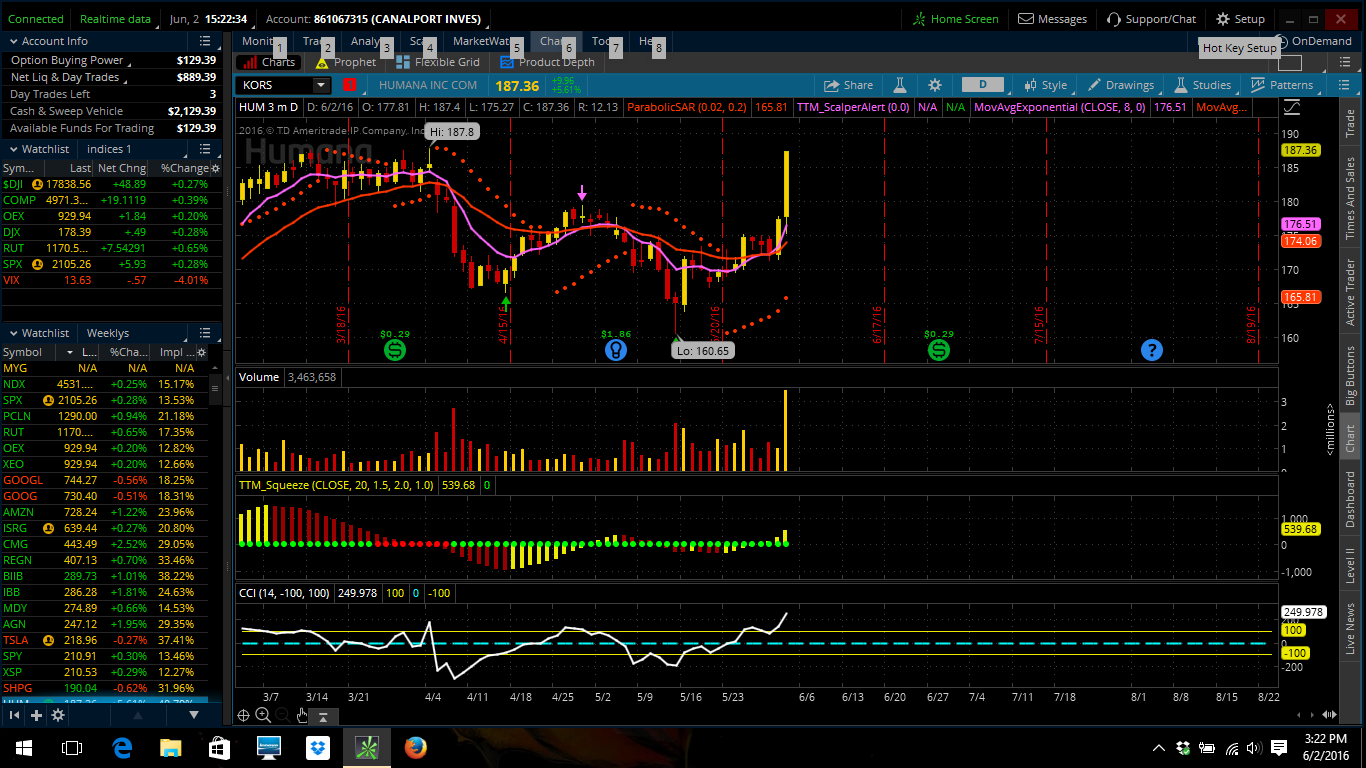
Task: Click the D timeframe button
Action: [983, 85]
